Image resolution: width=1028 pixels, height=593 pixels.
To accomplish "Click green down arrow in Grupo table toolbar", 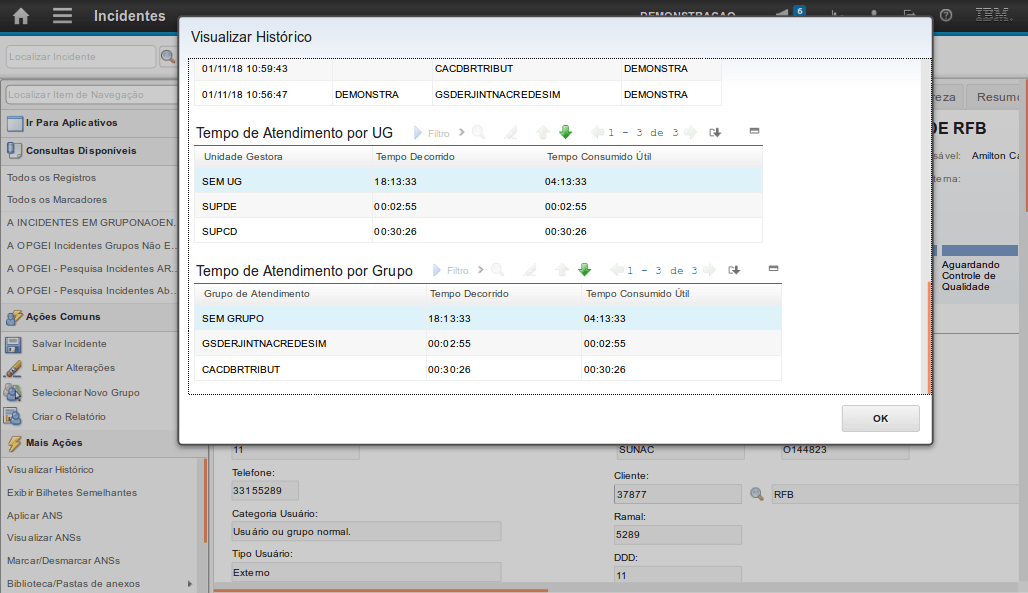I will pyautogui.click(x=585, y=270).
